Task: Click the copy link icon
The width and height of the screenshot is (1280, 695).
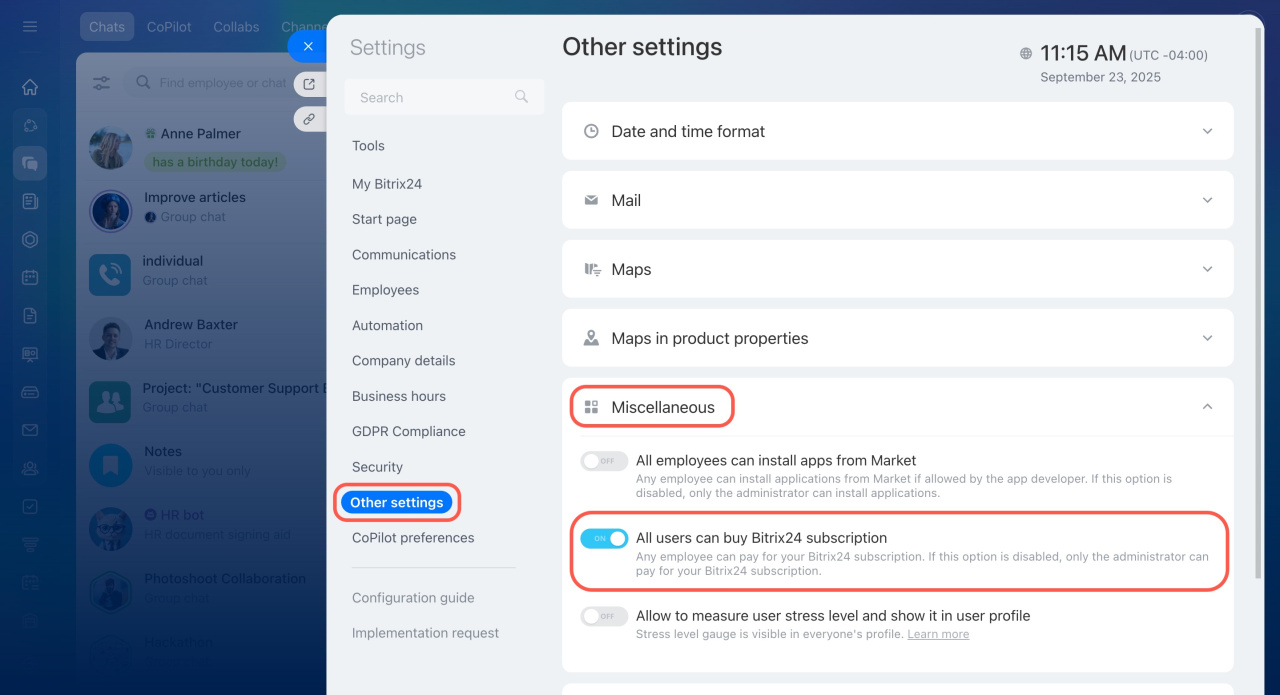Action: pos(310,119)
